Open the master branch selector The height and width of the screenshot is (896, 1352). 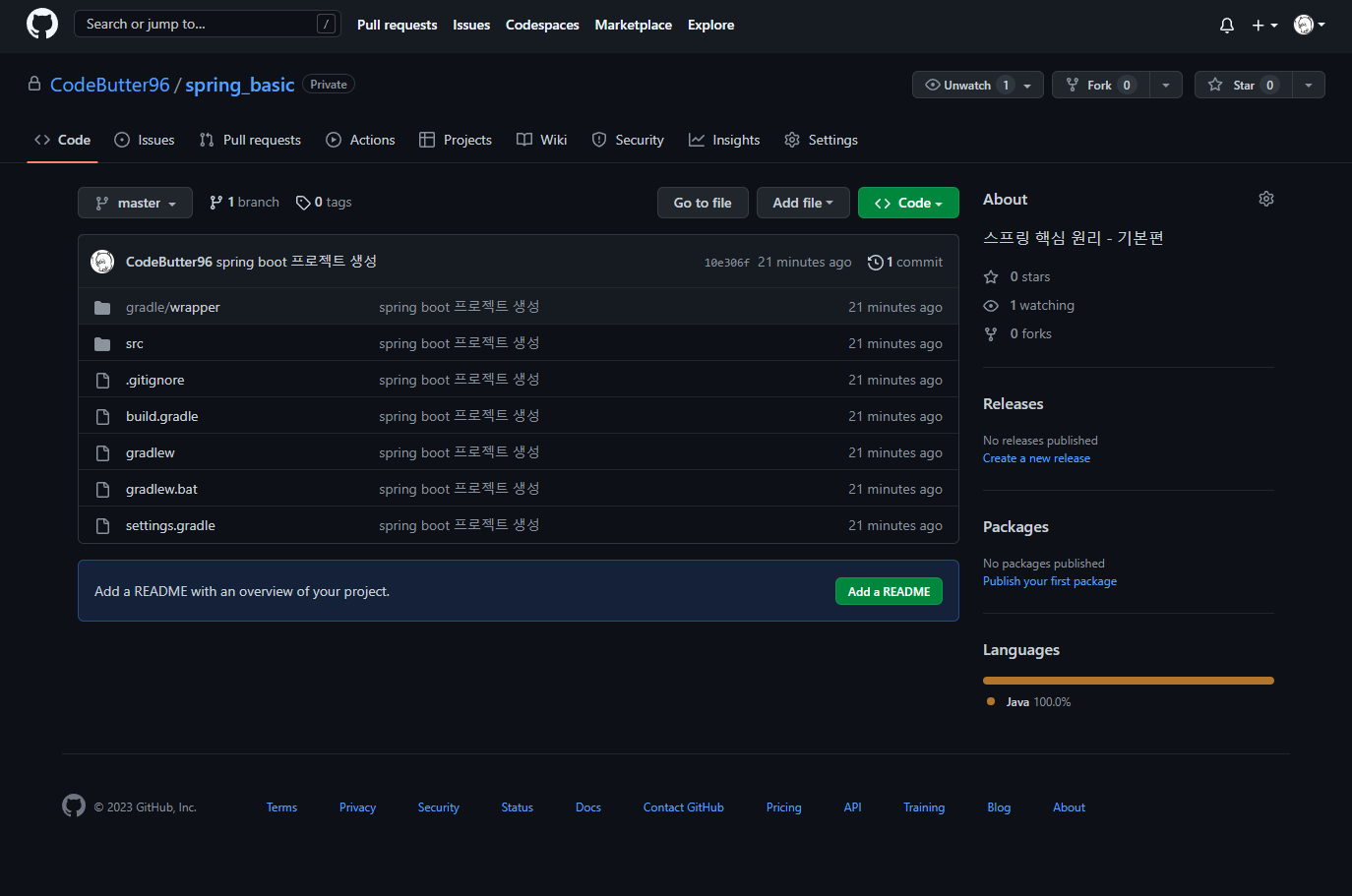click(135, 203)
